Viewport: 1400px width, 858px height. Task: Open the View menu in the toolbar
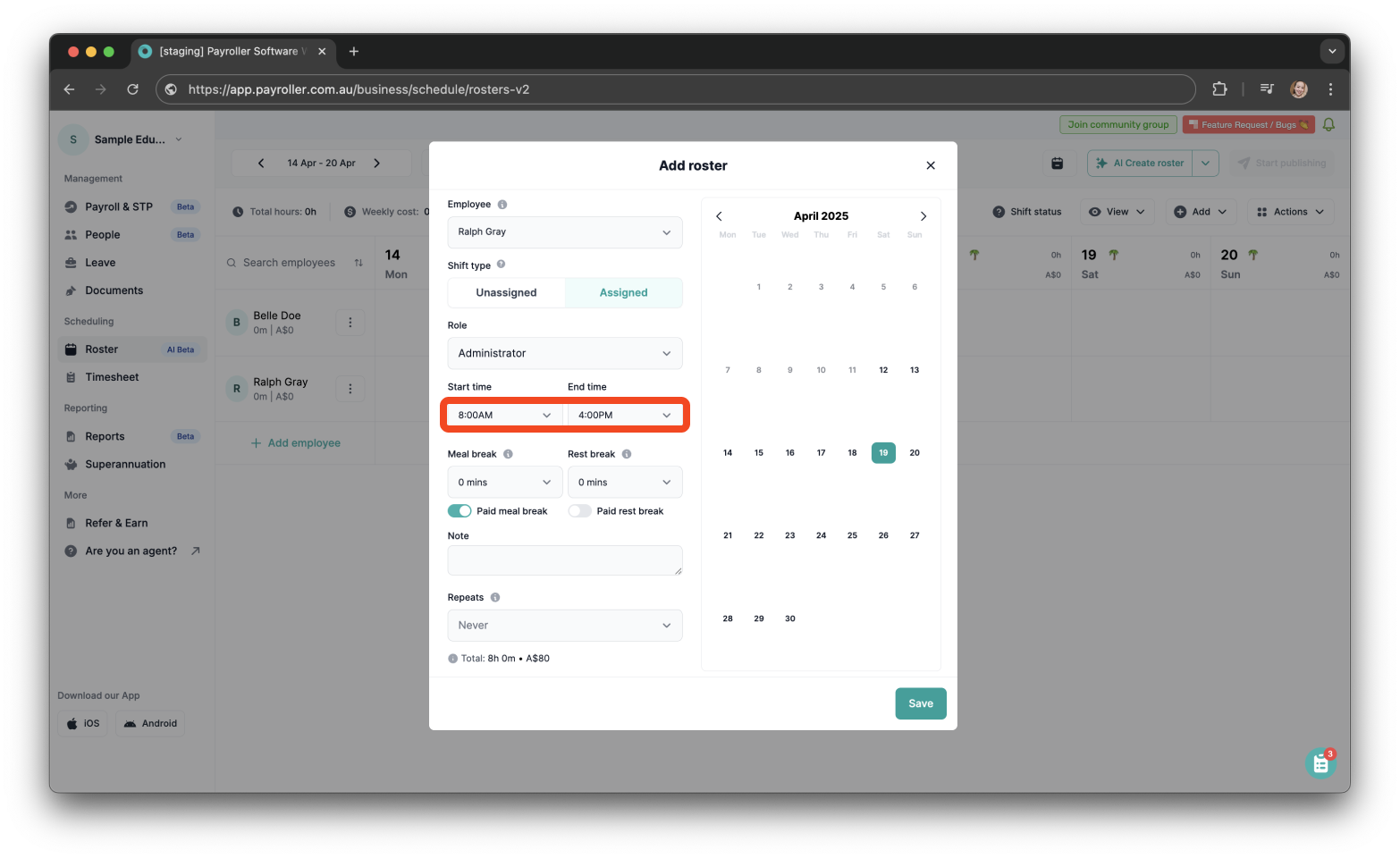[1117, 211]
